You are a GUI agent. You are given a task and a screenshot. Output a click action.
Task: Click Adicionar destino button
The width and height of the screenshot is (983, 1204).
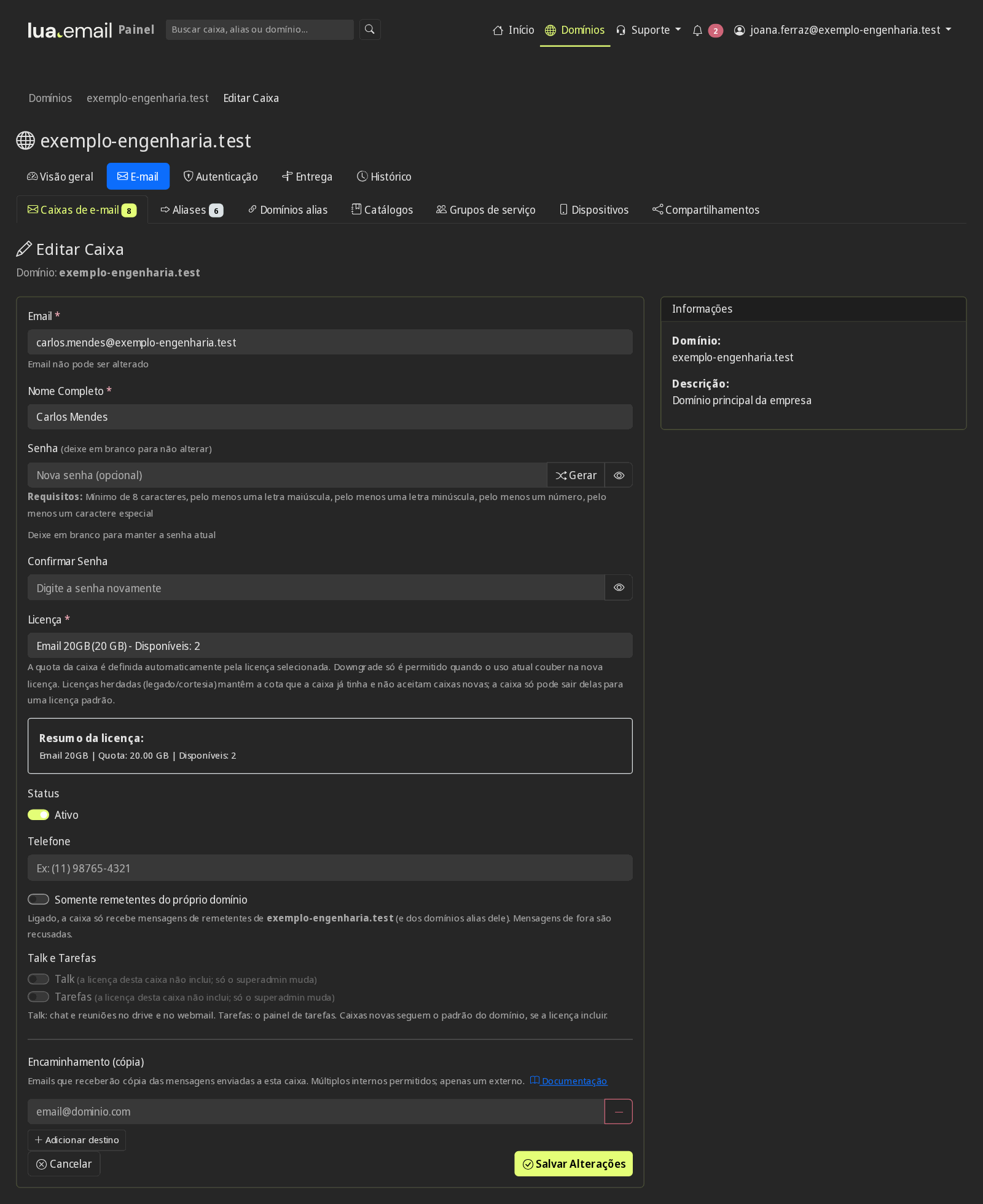tap(77, 1140)
